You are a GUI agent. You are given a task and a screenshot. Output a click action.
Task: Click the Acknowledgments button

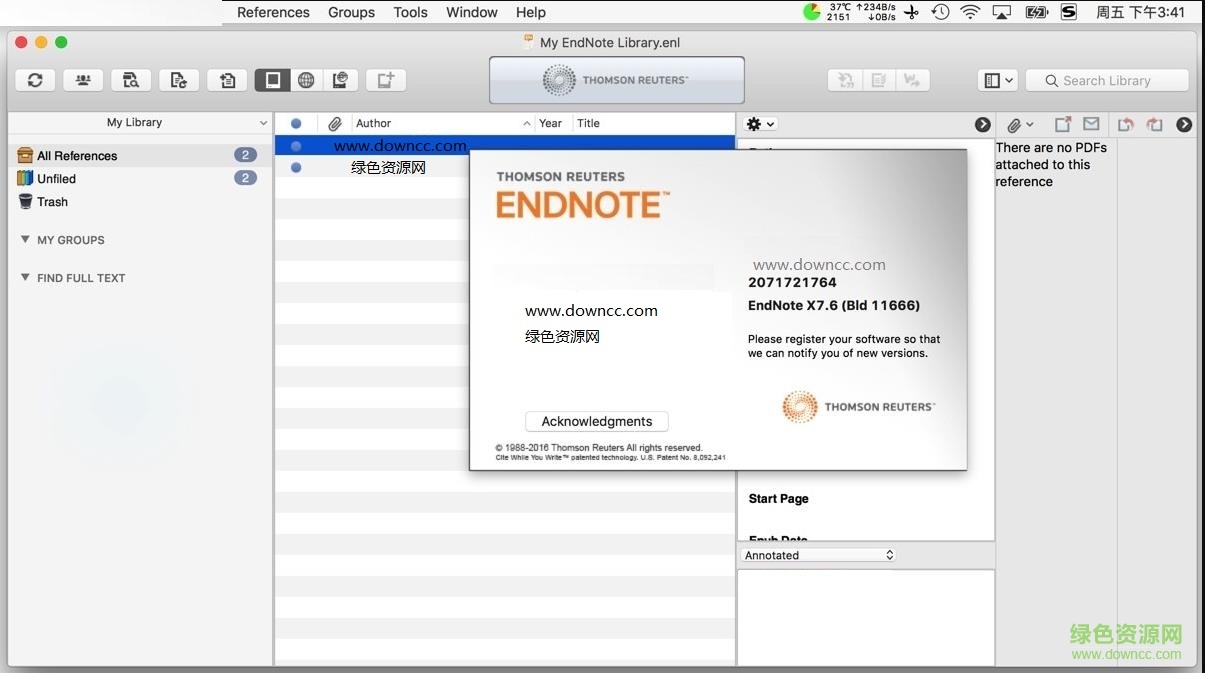click(x=596, y=421)
